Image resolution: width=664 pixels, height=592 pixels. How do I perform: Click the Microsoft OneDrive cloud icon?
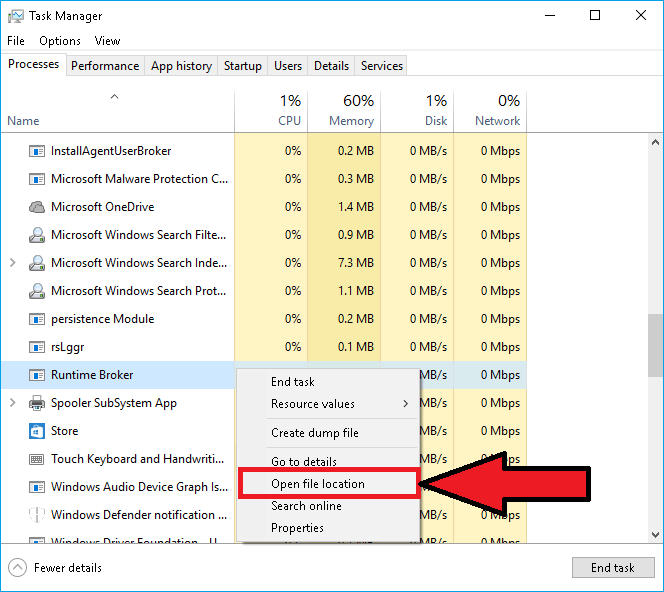coord(37,207)
